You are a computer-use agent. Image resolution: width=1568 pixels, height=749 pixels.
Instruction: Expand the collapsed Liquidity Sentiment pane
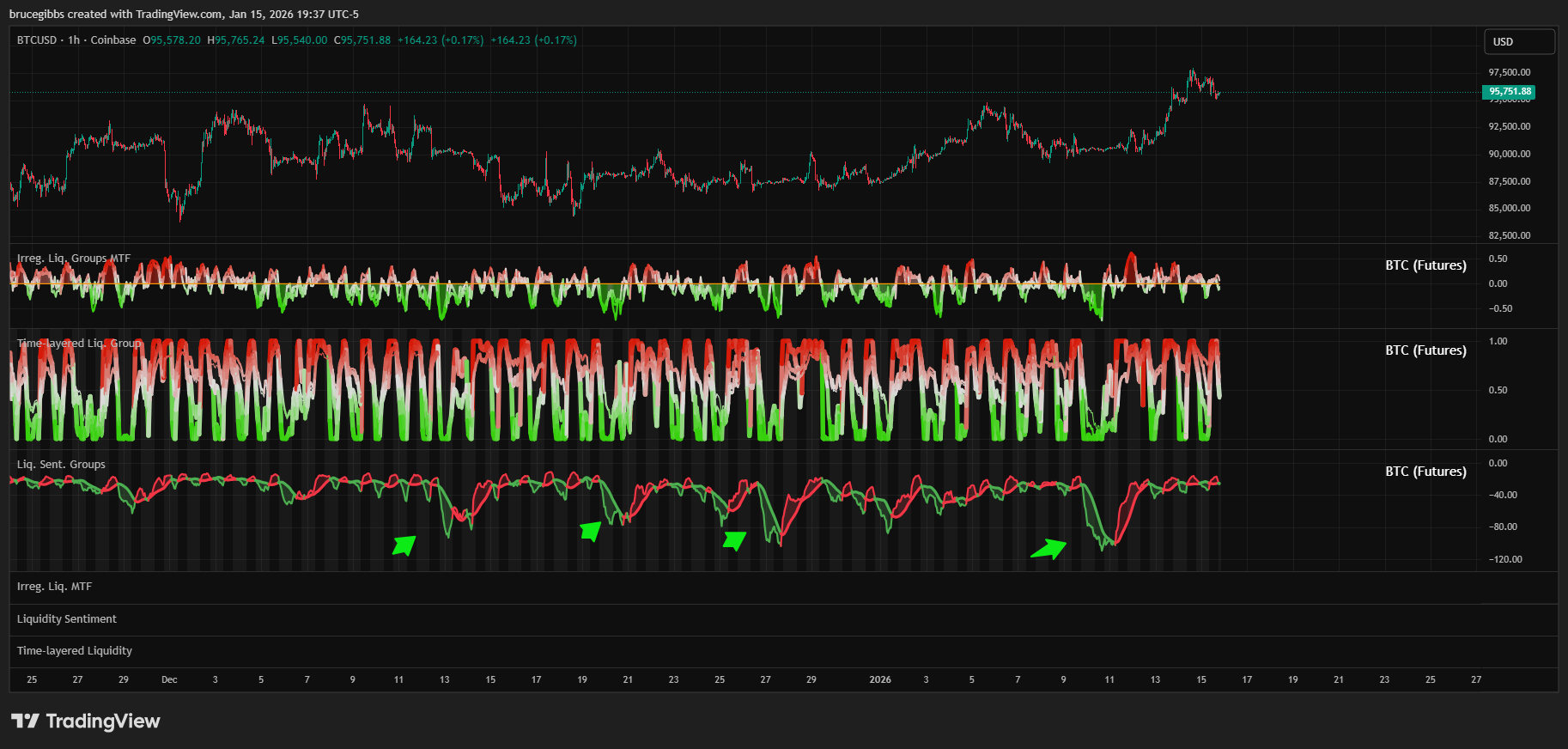click(67, 619)
